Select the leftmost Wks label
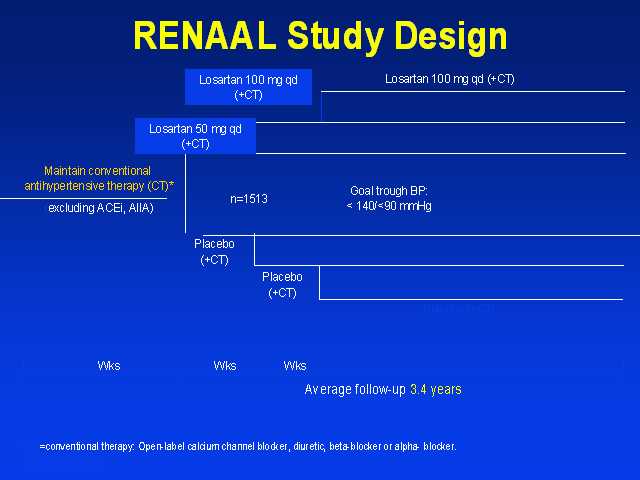This screenshot has height=480, width=640. pyautogui.click(x=109, y=366)
